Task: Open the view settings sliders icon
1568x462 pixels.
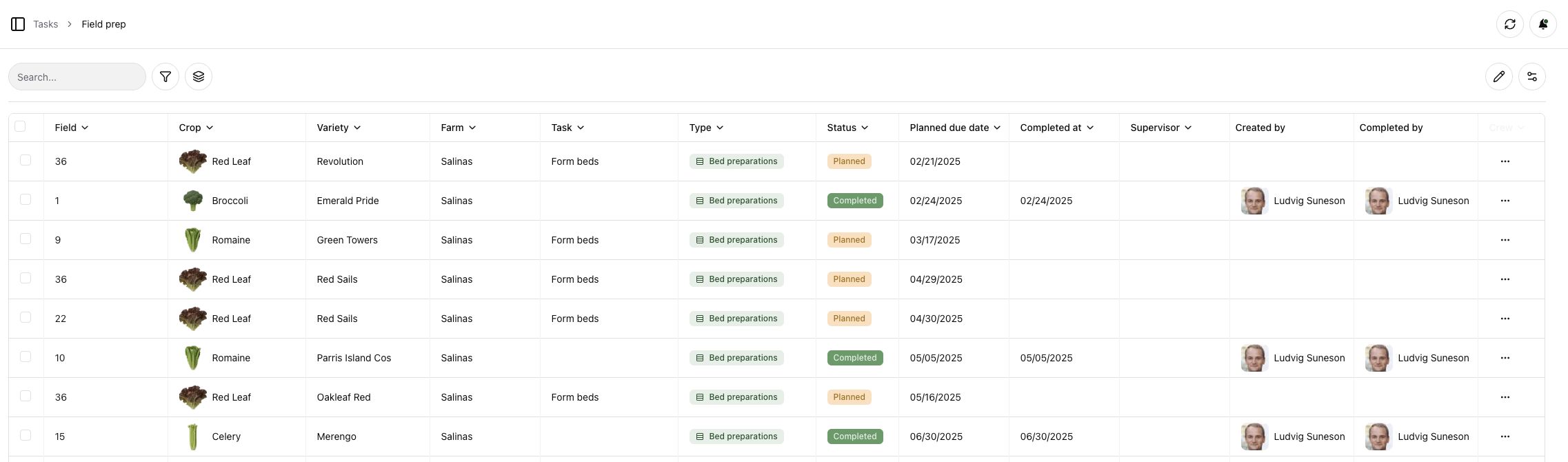Action: click(x=1531, y=77)
